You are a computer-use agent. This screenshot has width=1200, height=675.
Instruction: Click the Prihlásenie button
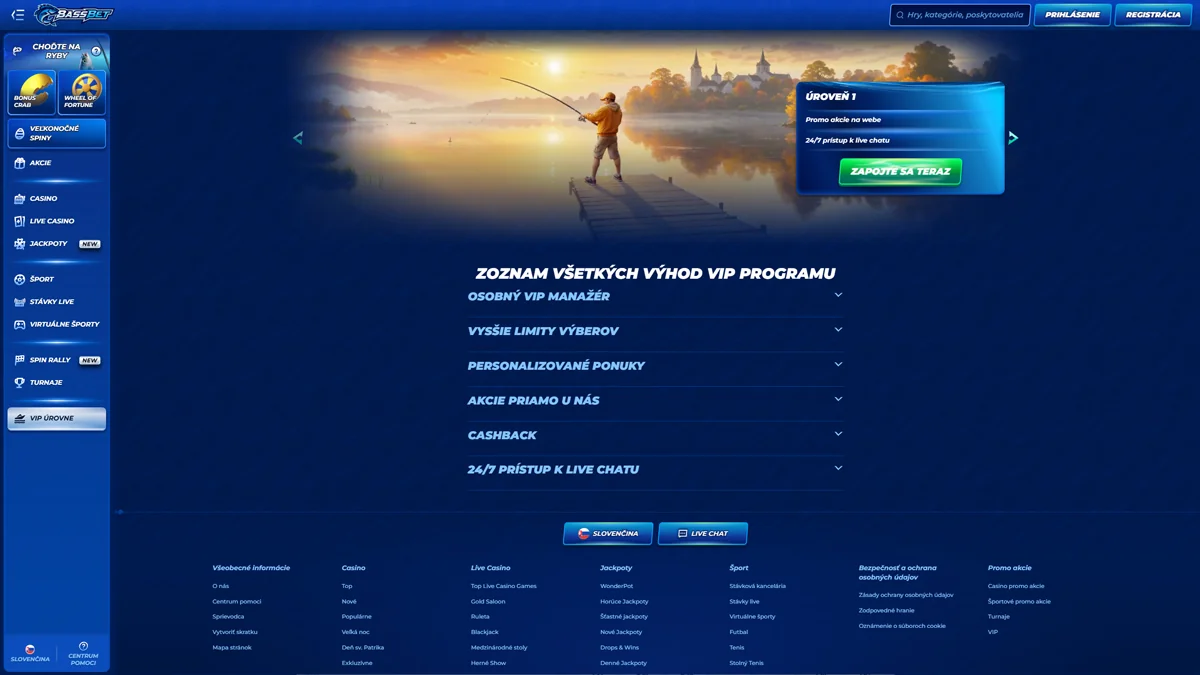(1072, 15)
